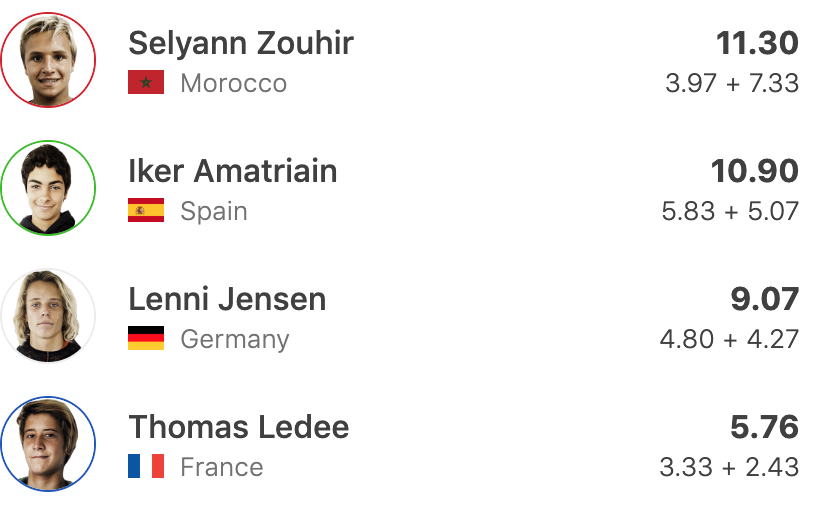Click the 3.97 + 7.33 wave breakdown
Image resolution: width=826 pixels, height=508 pixels.
pos(732,83)
